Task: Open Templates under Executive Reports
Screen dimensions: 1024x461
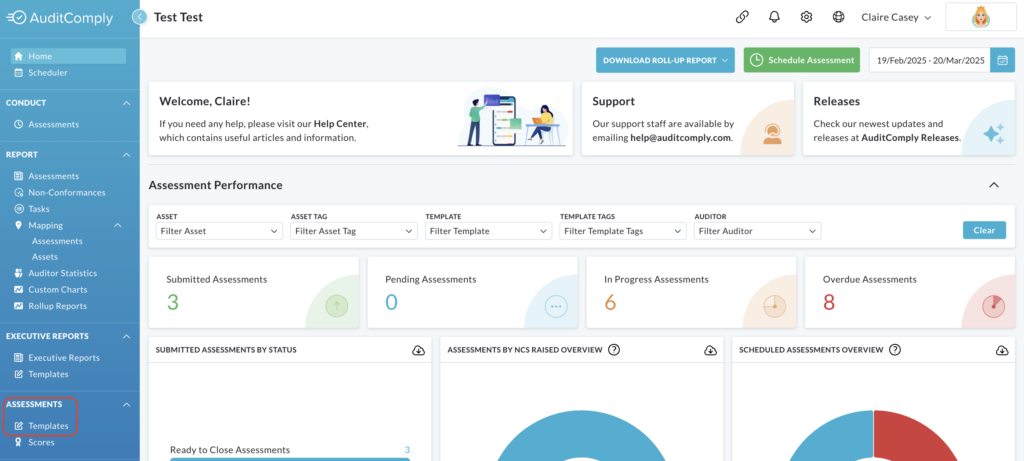Action: tap(41, 374)
